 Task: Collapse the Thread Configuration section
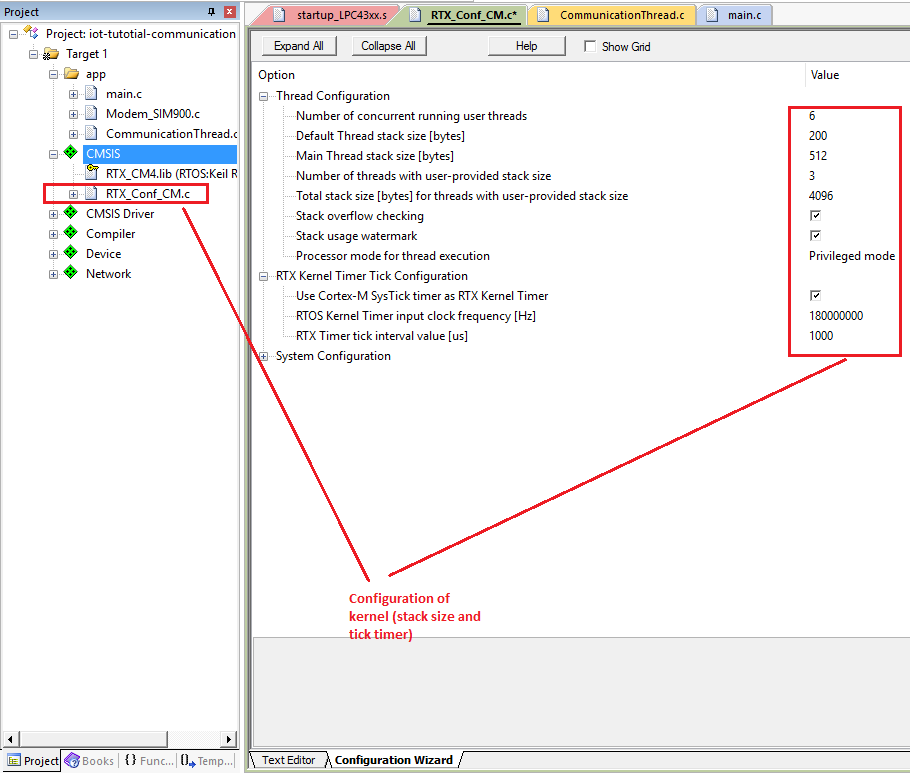point(264,96)
